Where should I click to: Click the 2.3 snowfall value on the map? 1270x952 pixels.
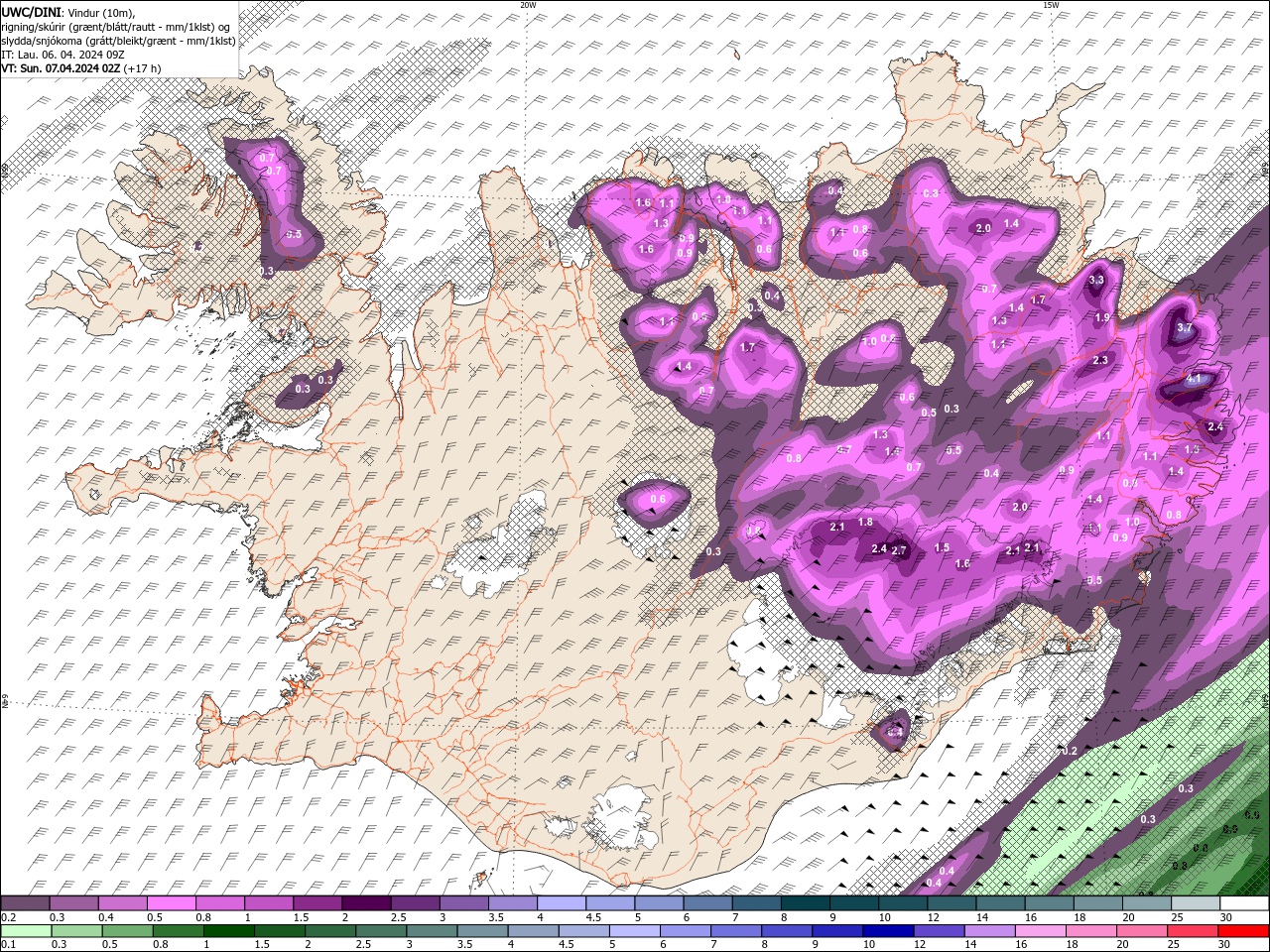[1100, 360]
